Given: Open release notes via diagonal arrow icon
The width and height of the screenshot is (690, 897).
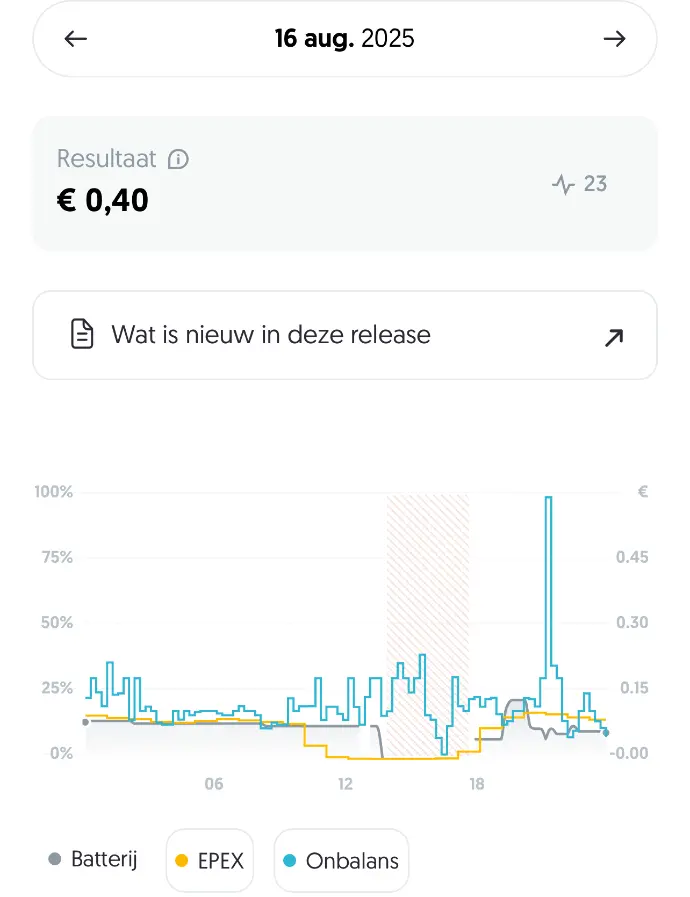Looking at the screenshot, I should (x=614, y=337).
